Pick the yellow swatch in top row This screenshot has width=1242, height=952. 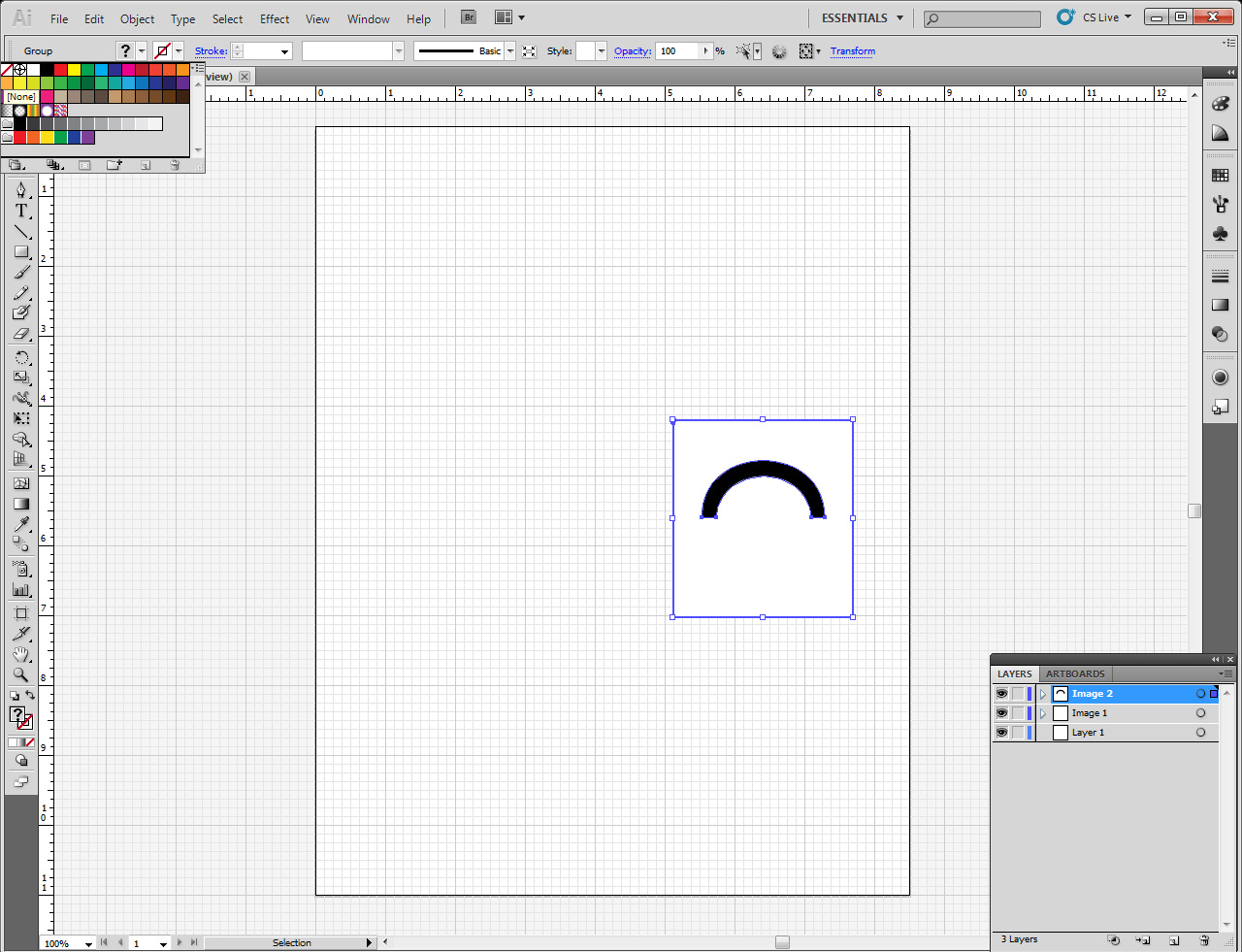tap(74, 70)
